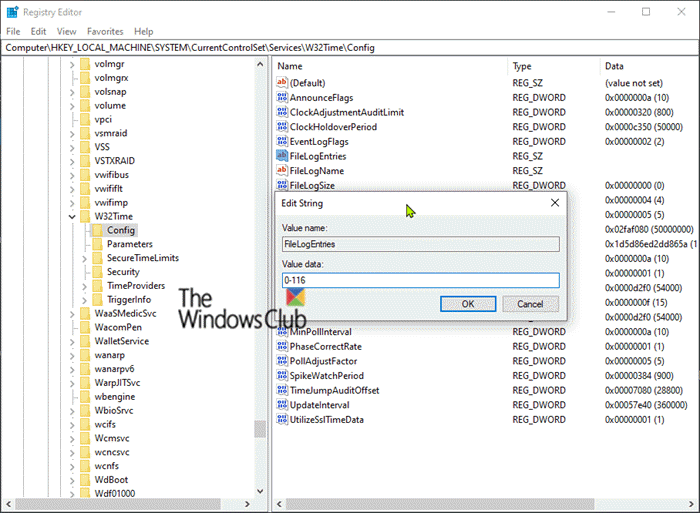Cancel the Edit String dialog
This screenshot has height=513, width=700.
tap(530, 304)
